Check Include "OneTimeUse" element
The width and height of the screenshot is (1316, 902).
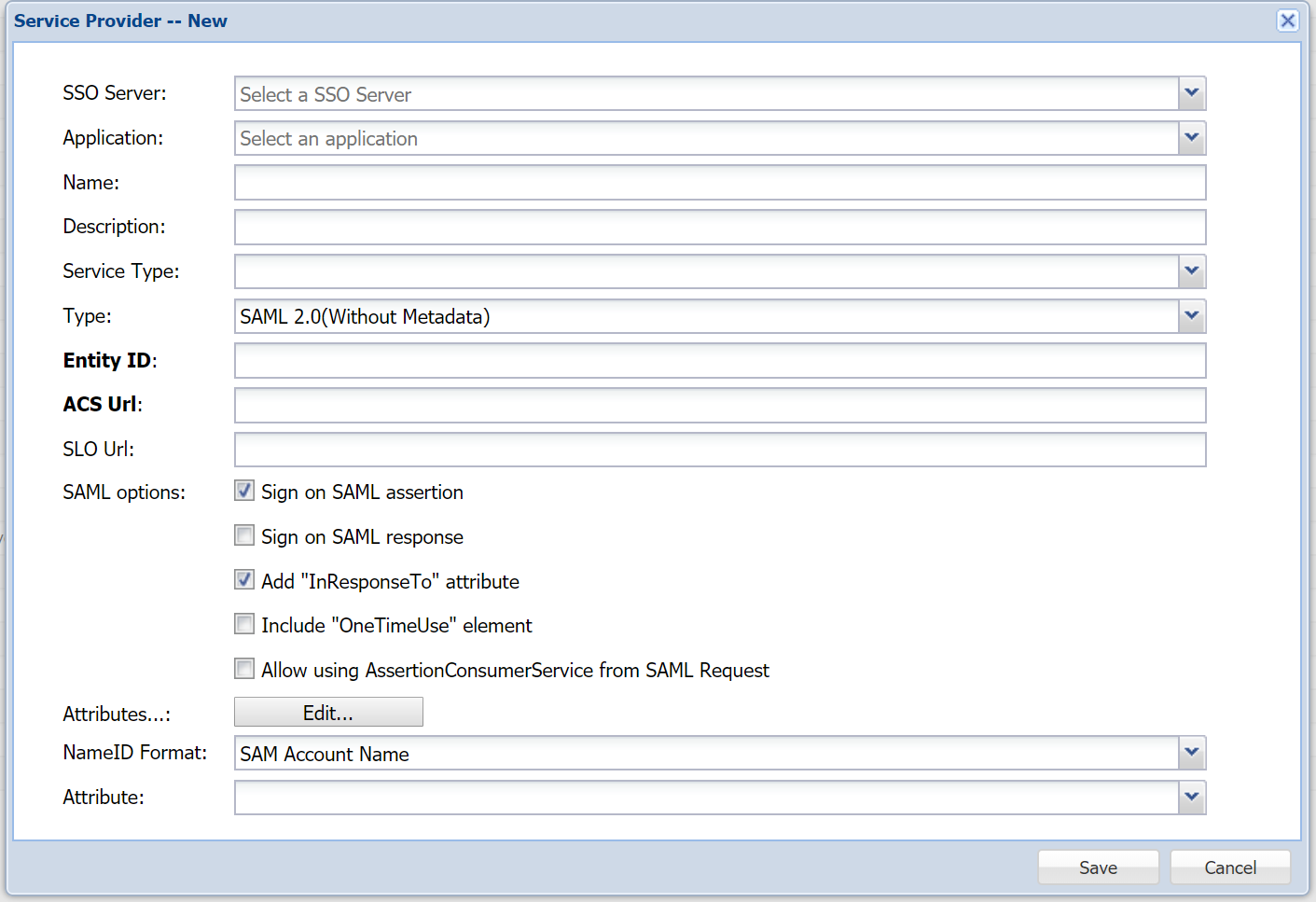(x=244, y=624)
